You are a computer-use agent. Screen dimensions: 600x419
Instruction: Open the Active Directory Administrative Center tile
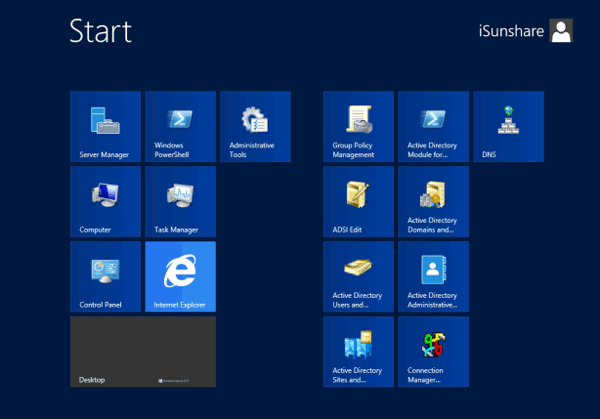click(x=434, y=277)
